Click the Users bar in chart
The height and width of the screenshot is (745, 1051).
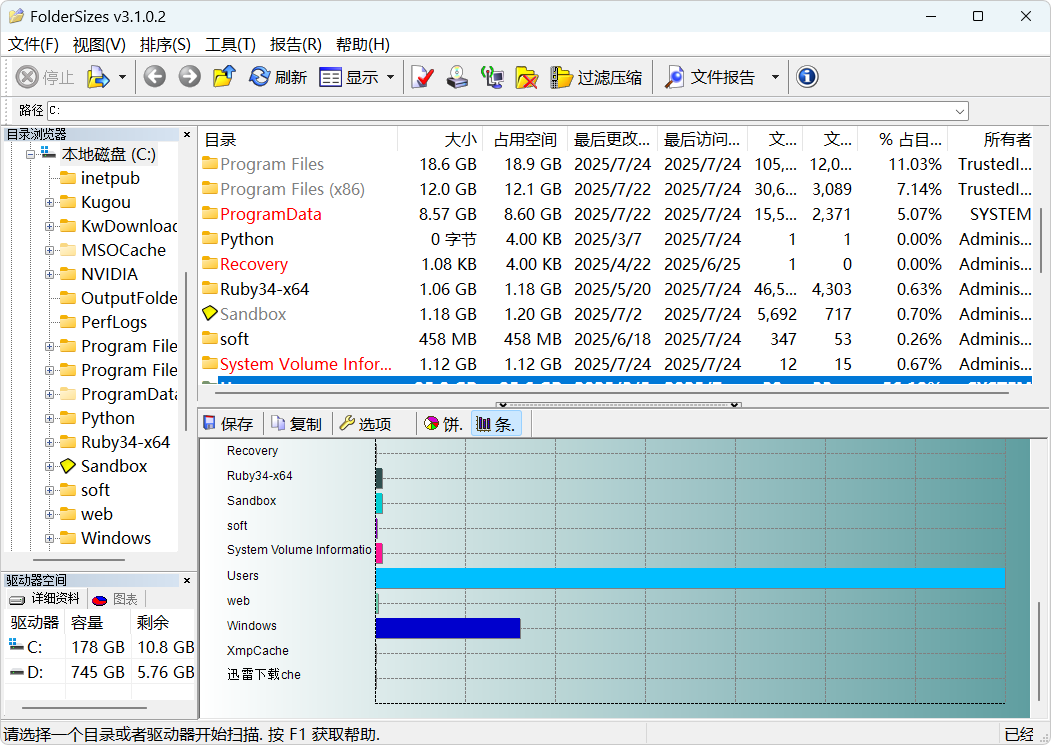pyautogui.click(x=690, y=578)
